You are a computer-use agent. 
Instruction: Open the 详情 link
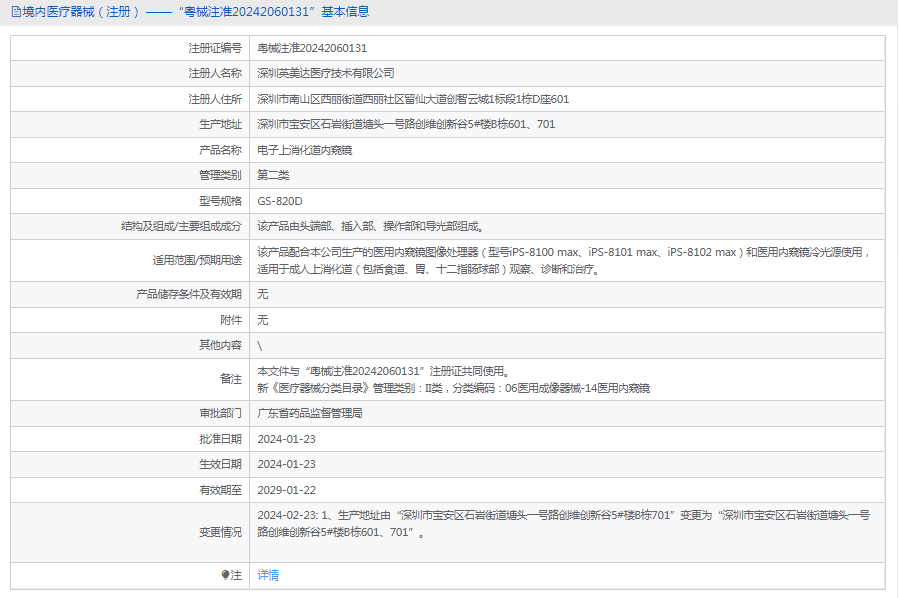coord(268,575)
